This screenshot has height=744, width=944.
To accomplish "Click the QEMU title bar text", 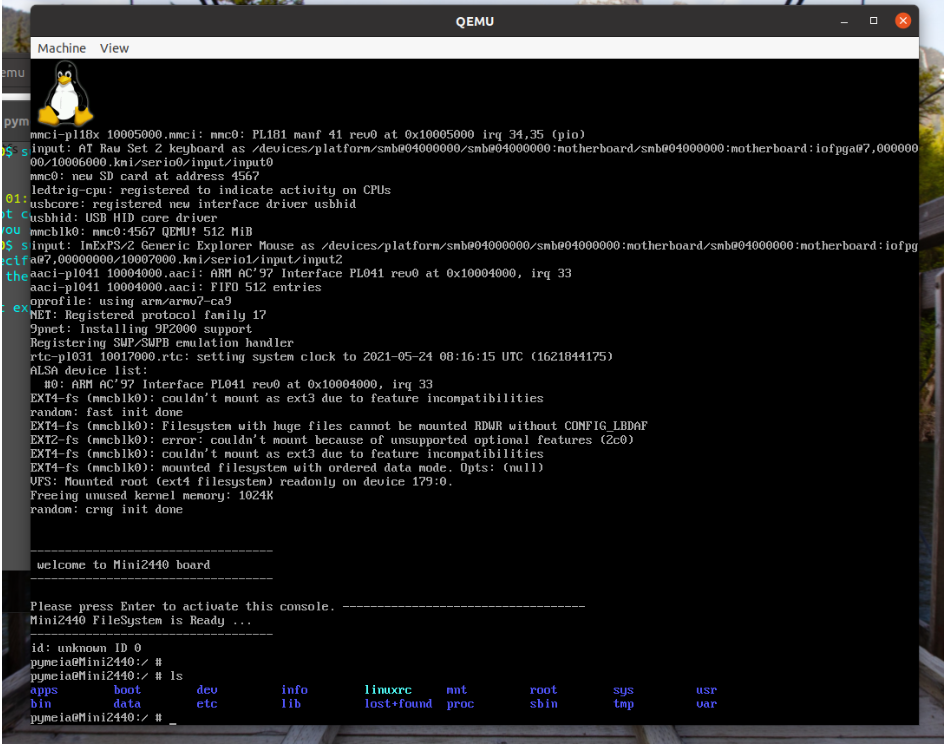I will (474, 20).
